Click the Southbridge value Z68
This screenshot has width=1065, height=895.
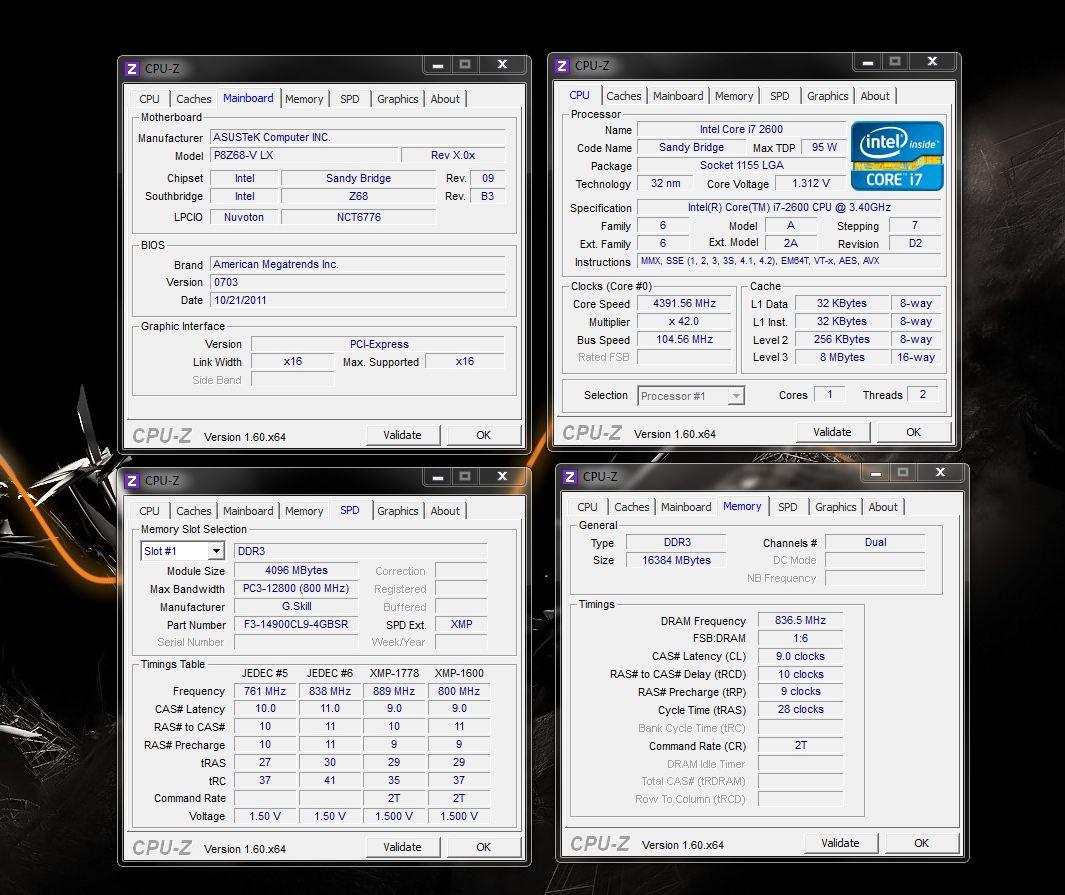coord(359,196)
